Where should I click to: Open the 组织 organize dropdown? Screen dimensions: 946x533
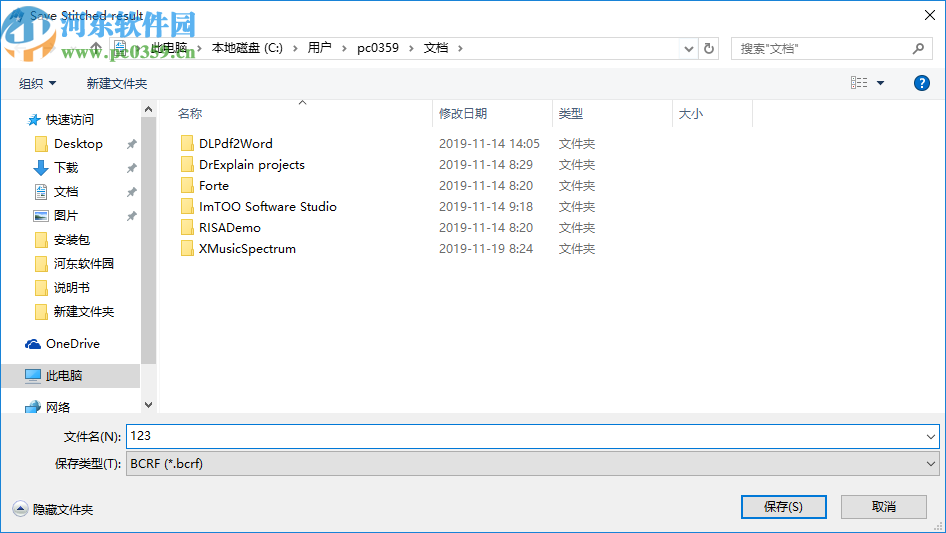coord(37,83)
